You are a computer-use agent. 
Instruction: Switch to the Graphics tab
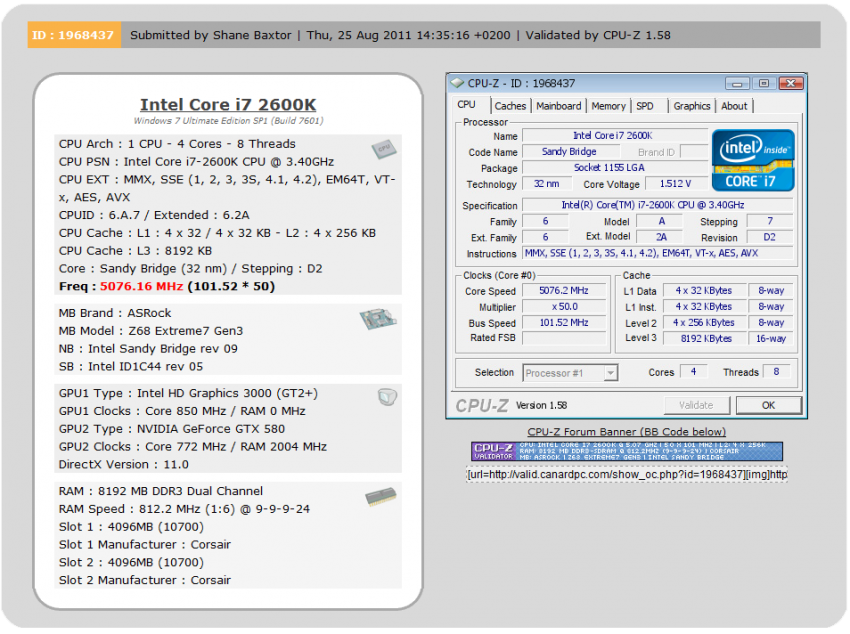pyautogui.click(x=692, y=106)
